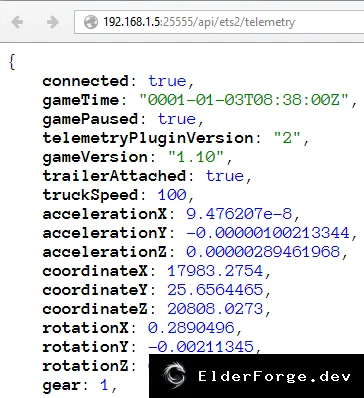The height and width of the screenshot is (398, 364).
Task: Click the coordinateZ value 20808.0273
Action: point(215,309)
